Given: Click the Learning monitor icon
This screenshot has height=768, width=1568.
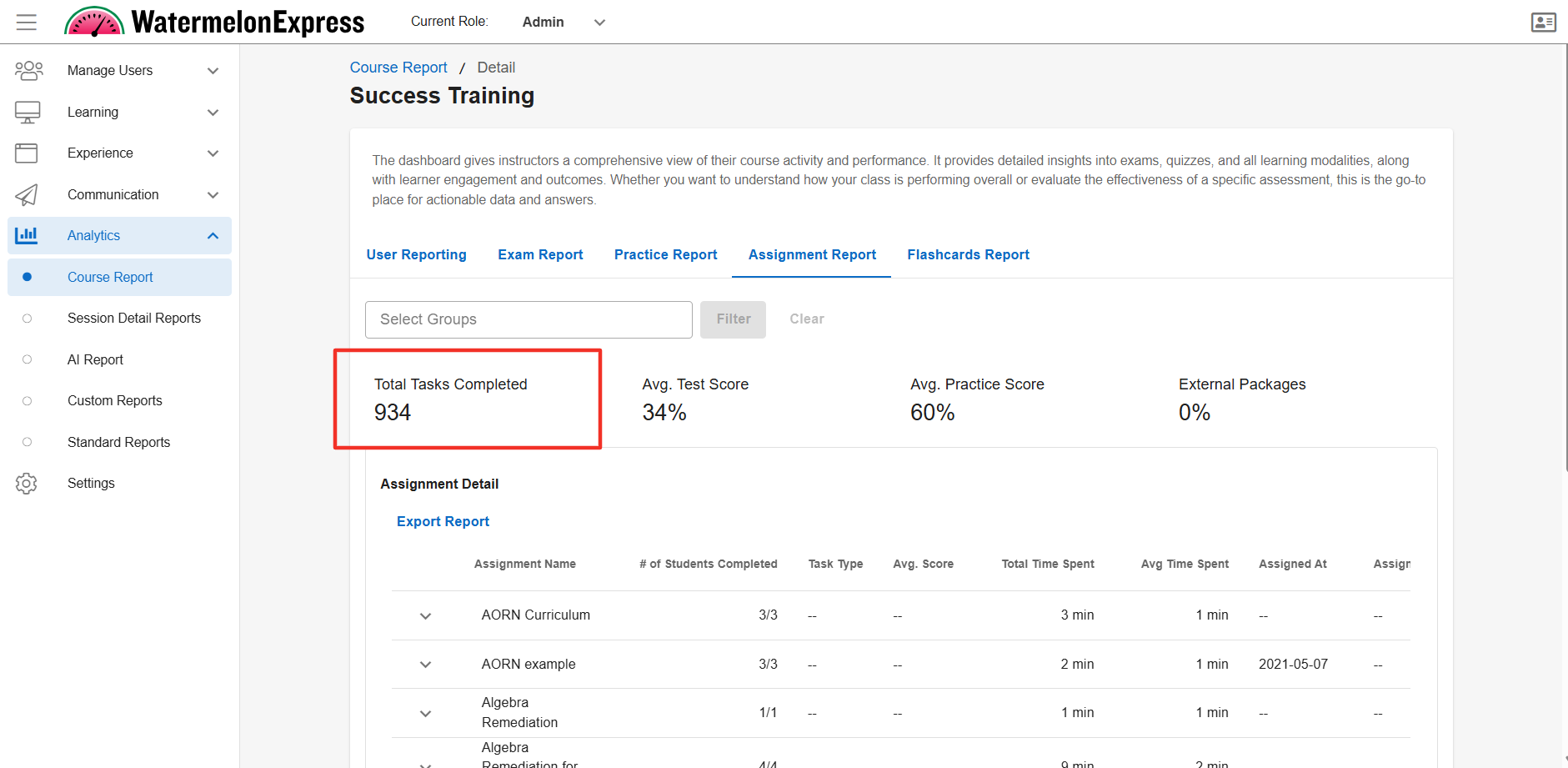Looking at the screenshot, I should 28,113.
